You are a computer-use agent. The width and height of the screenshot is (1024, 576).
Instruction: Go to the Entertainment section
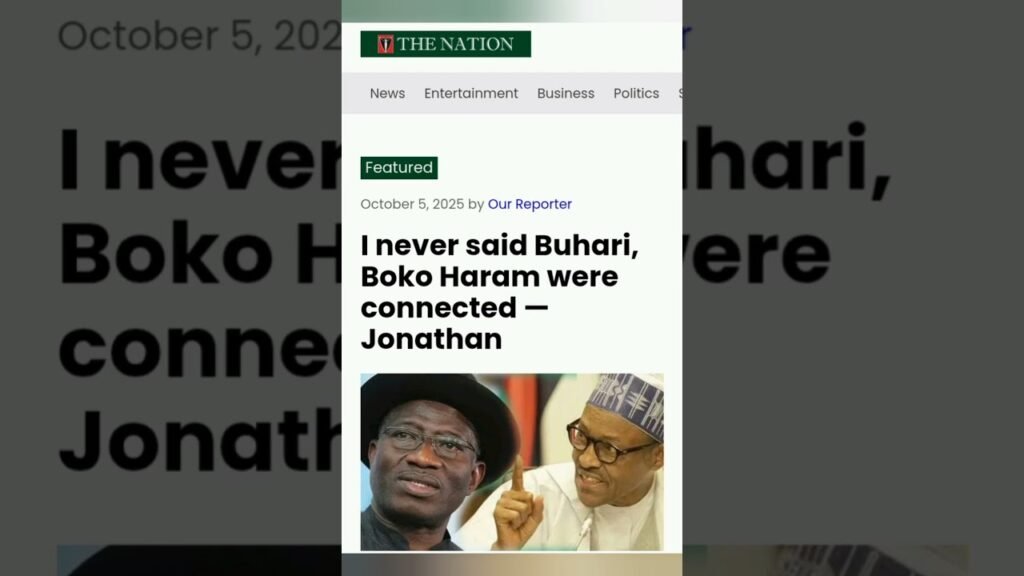point(471,93)
